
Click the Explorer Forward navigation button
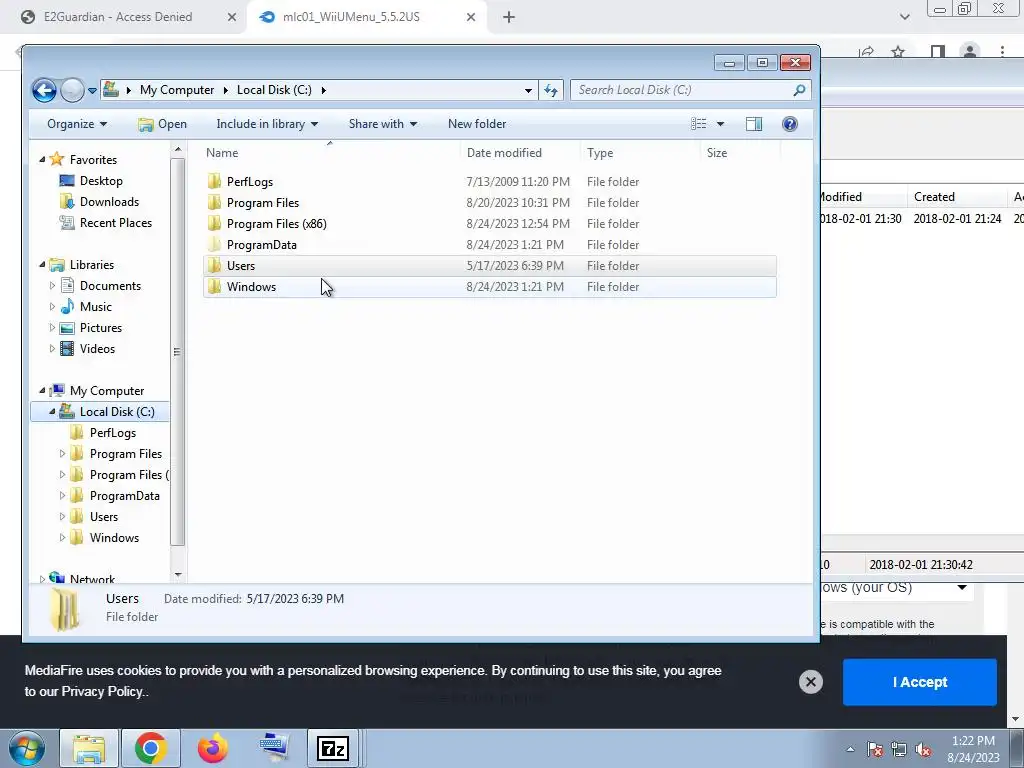(x=72, y=90)
